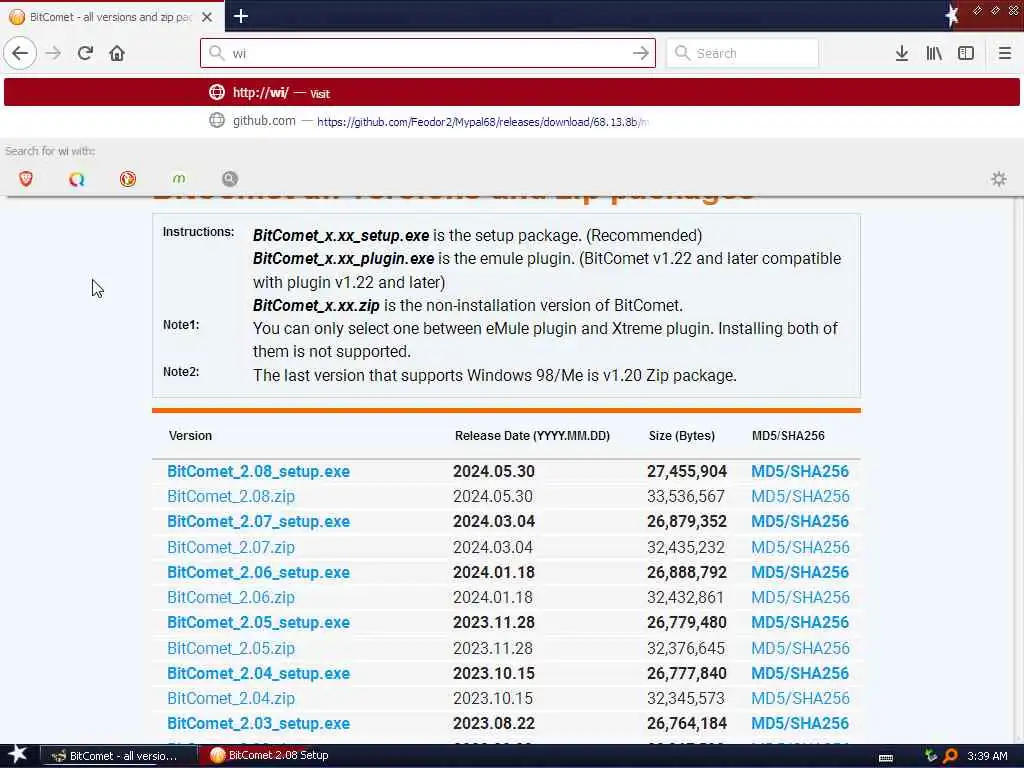Reload the current page

click(x=85, y=53)
